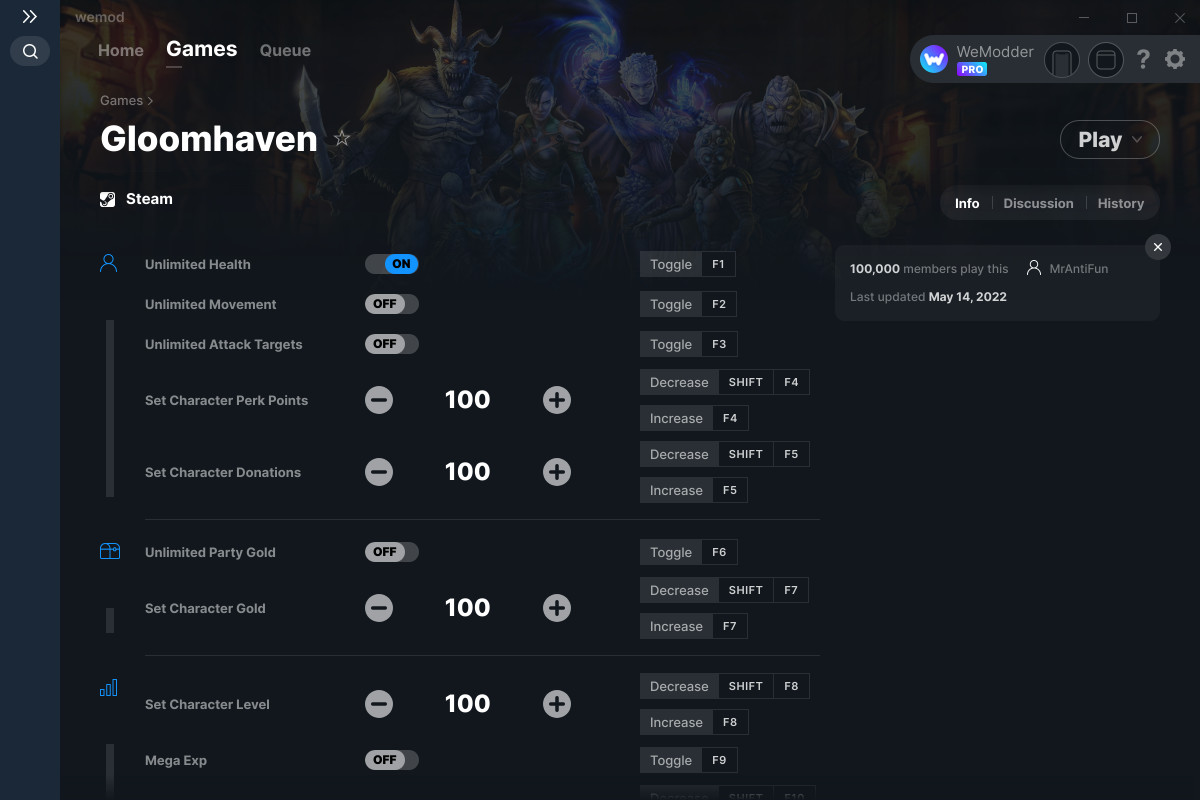Click the WeMod logo avatar icon
1200x800 pixels.
click(x=934, y=60)
